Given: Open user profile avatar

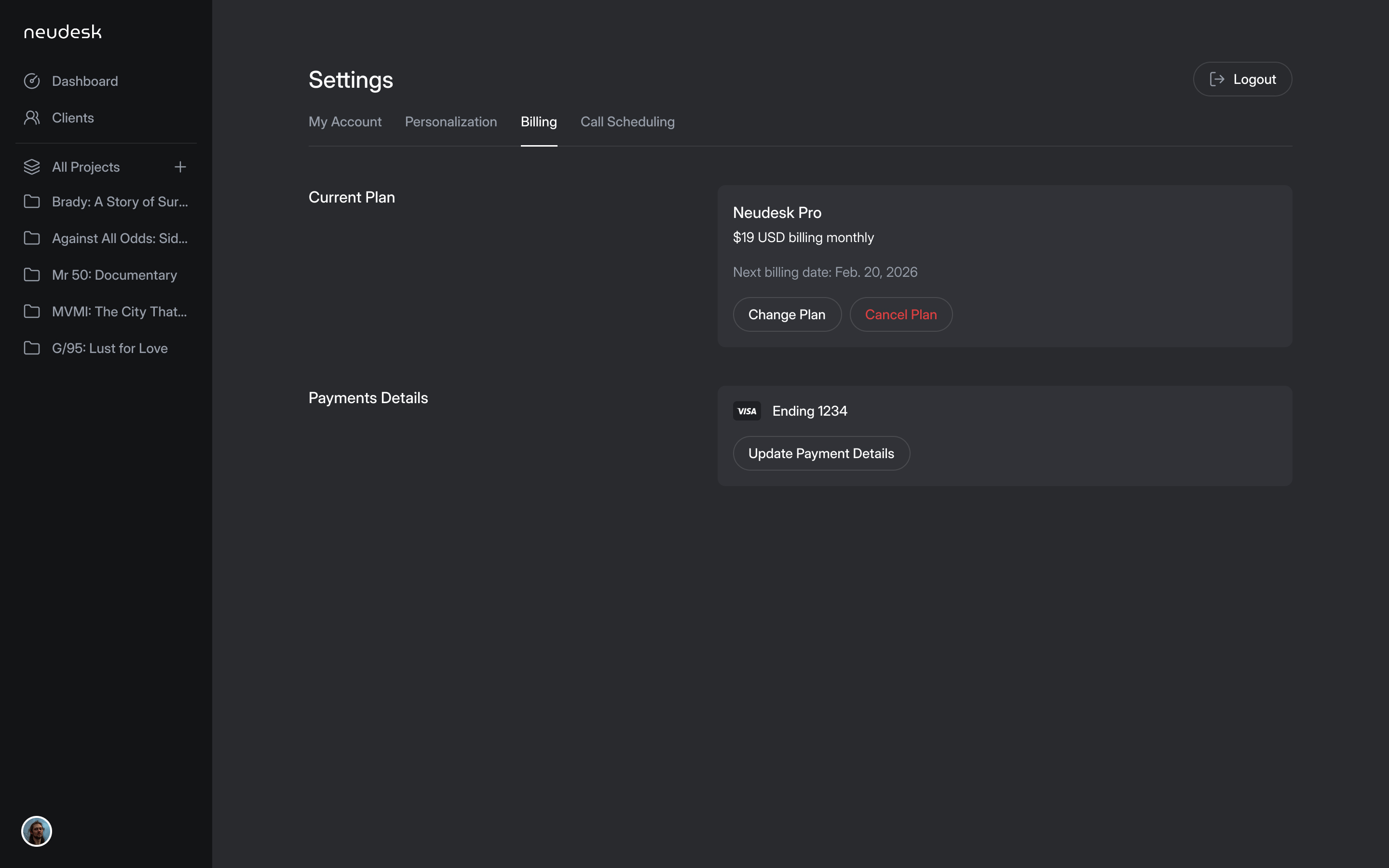Looking at the screenshot, I should 37,831.
